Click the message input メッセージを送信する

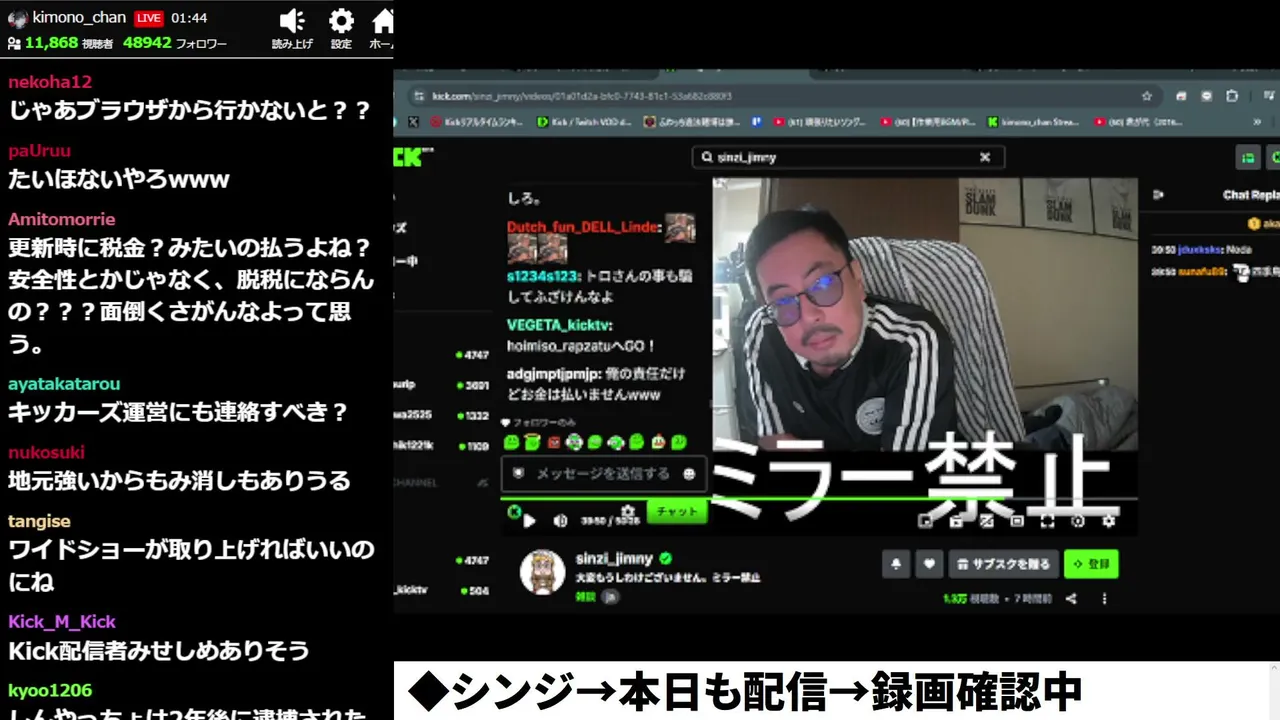[x=603, y=474]
